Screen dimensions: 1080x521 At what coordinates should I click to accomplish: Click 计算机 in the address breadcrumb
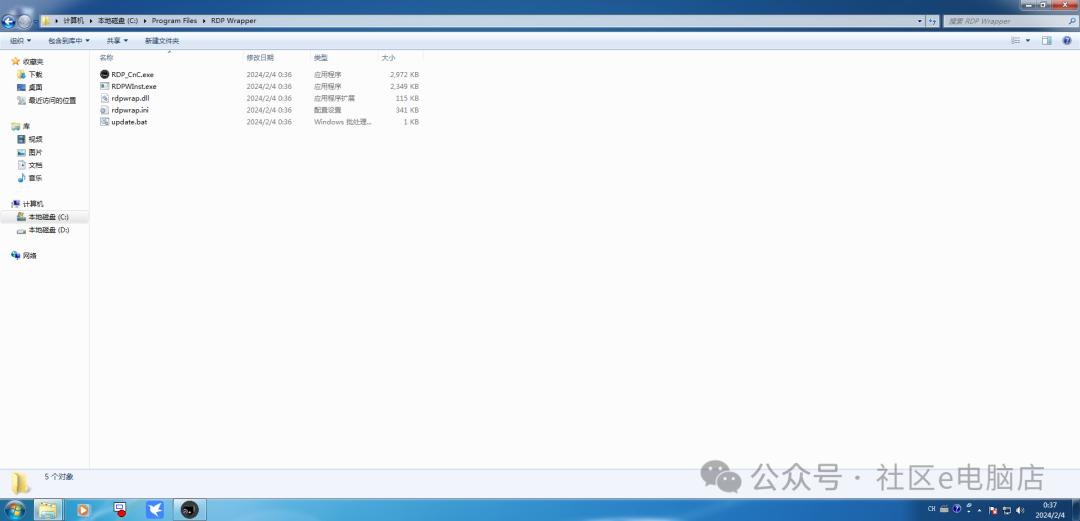(73, 21)
